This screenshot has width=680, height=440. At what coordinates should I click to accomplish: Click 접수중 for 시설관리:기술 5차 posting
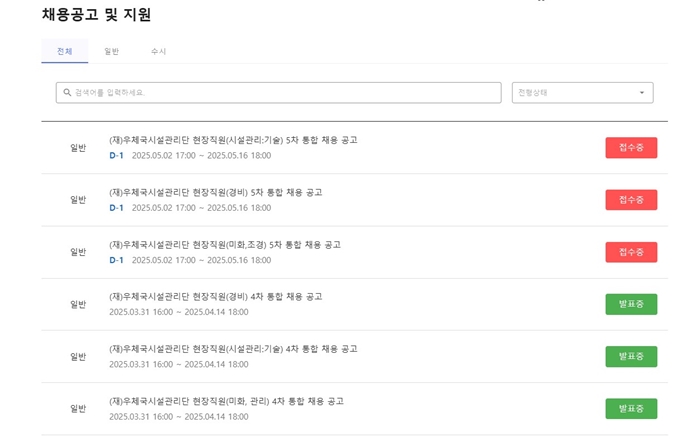(631, 147)
